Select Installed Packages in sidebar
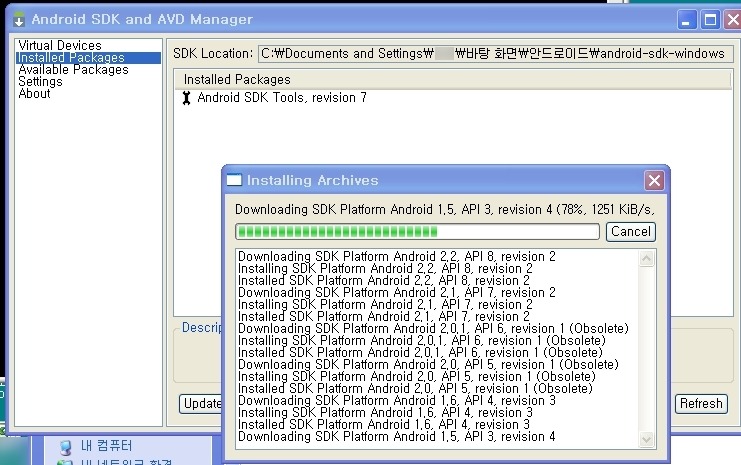The image size is (741, 465). click(88, 58)
